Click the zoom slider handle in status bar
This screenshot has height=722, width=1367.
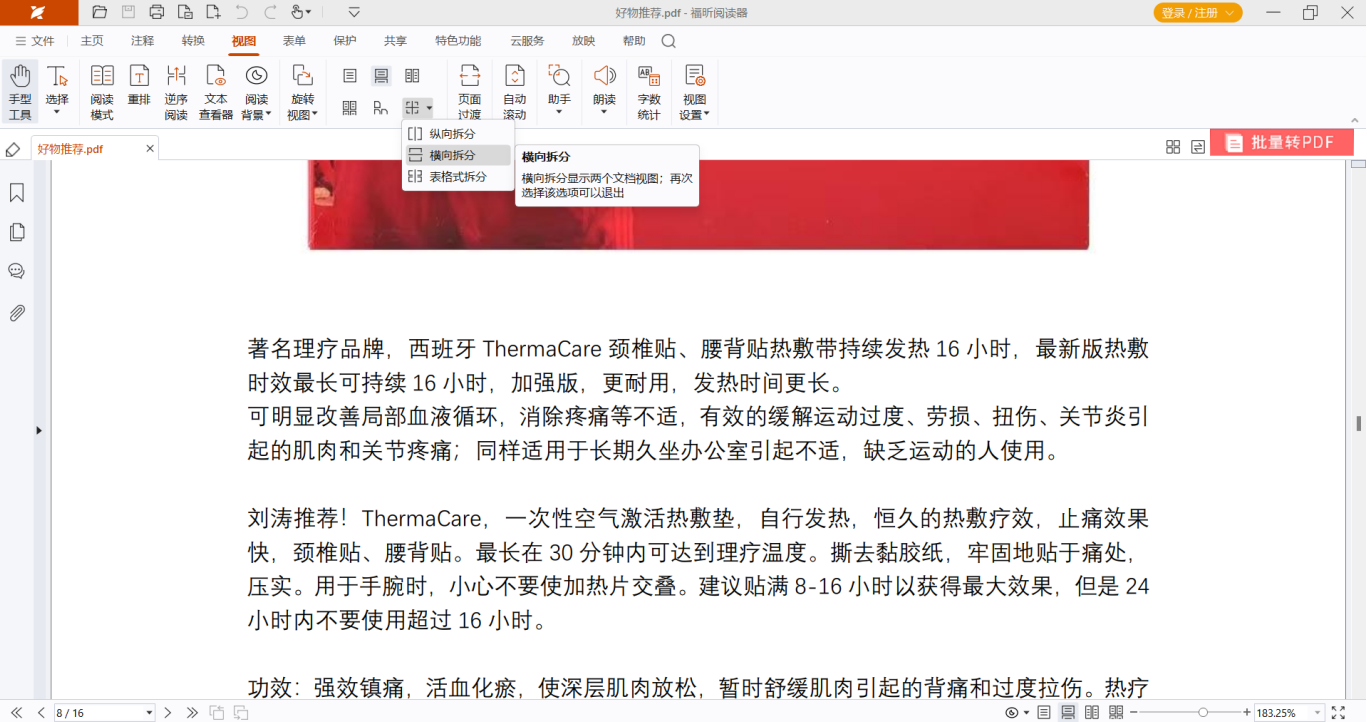[1203, 712]
